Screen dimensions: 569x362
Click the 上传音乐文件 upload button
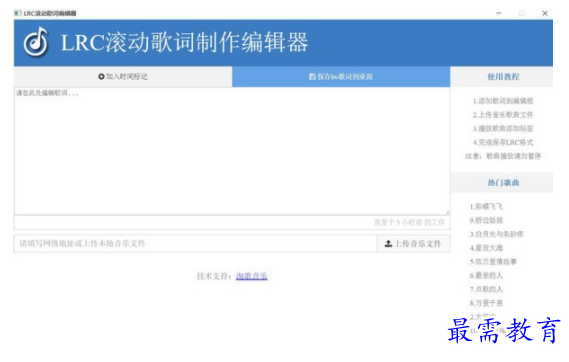(x=413, y=243)
